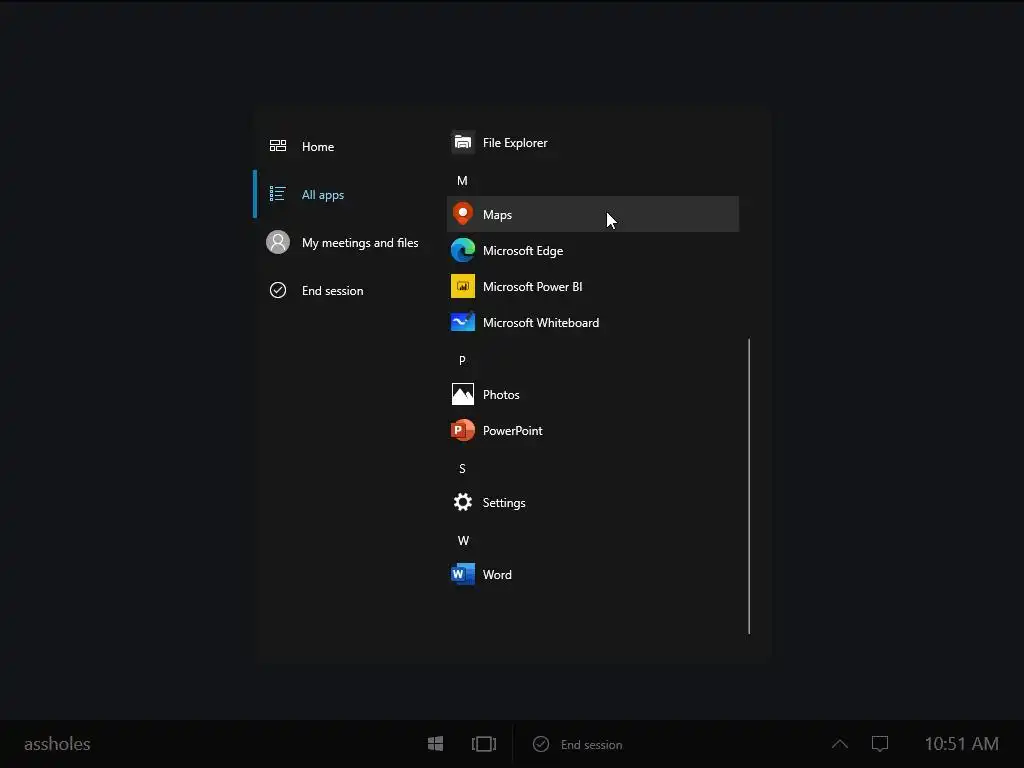
Task: Click the letter W section header
Action: point(463,541)
